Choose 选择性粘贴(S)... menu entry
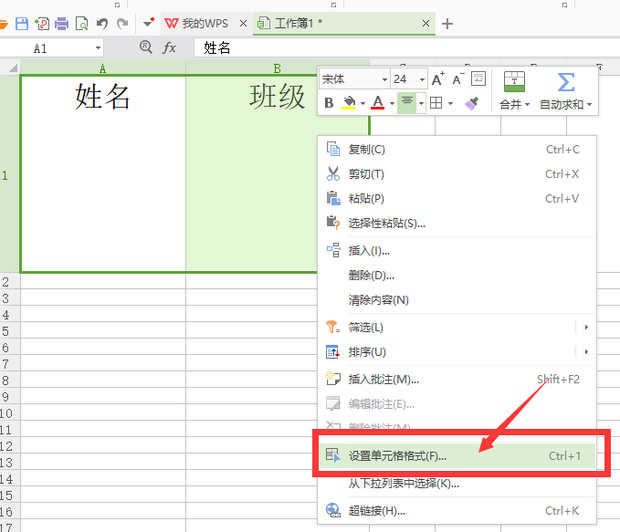The height and width of the screenshot is (532, 620). (457, 223)
